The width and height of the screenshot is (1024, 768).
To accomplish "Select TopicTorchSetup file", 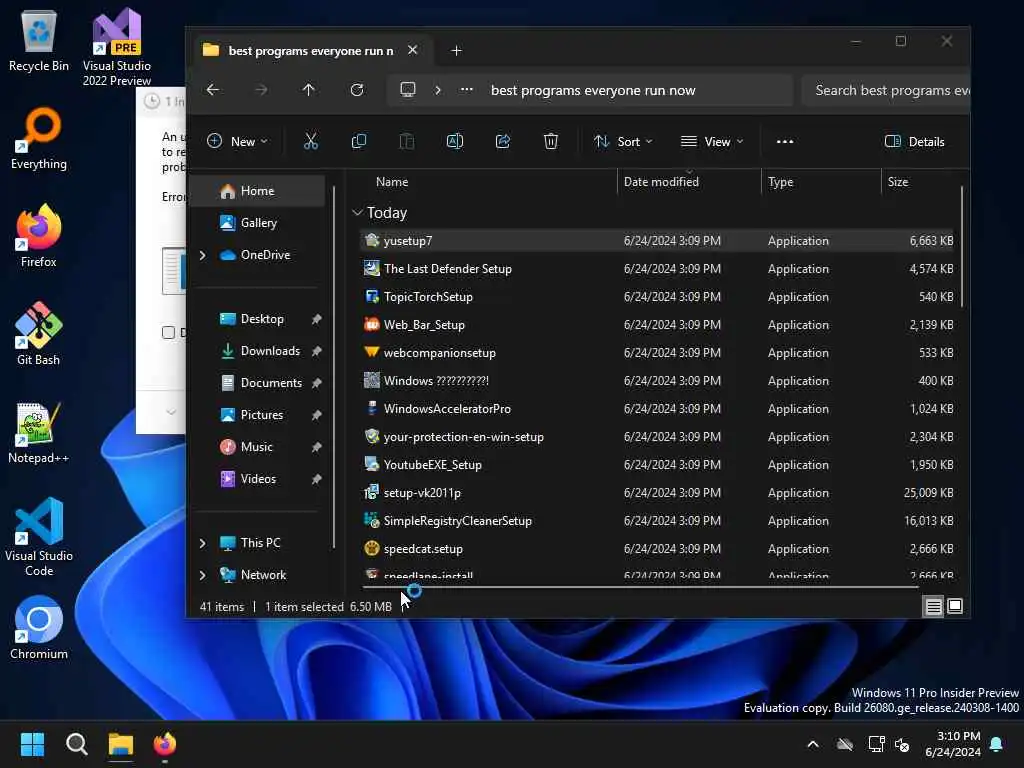I will pyautogui.click(x=657, y=296).
